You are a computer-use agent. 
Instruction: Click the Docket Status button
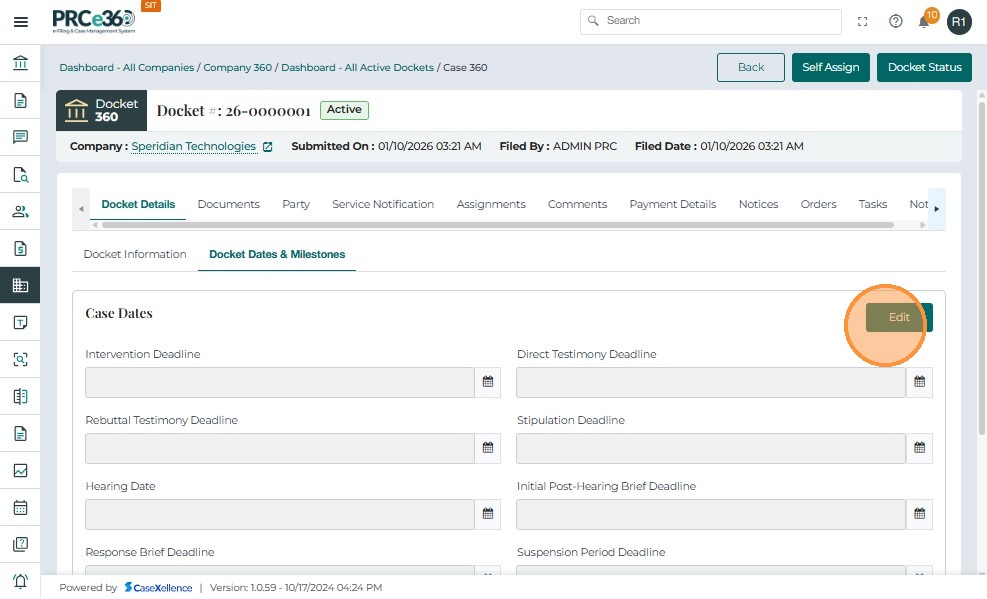[x=924, y=67]
